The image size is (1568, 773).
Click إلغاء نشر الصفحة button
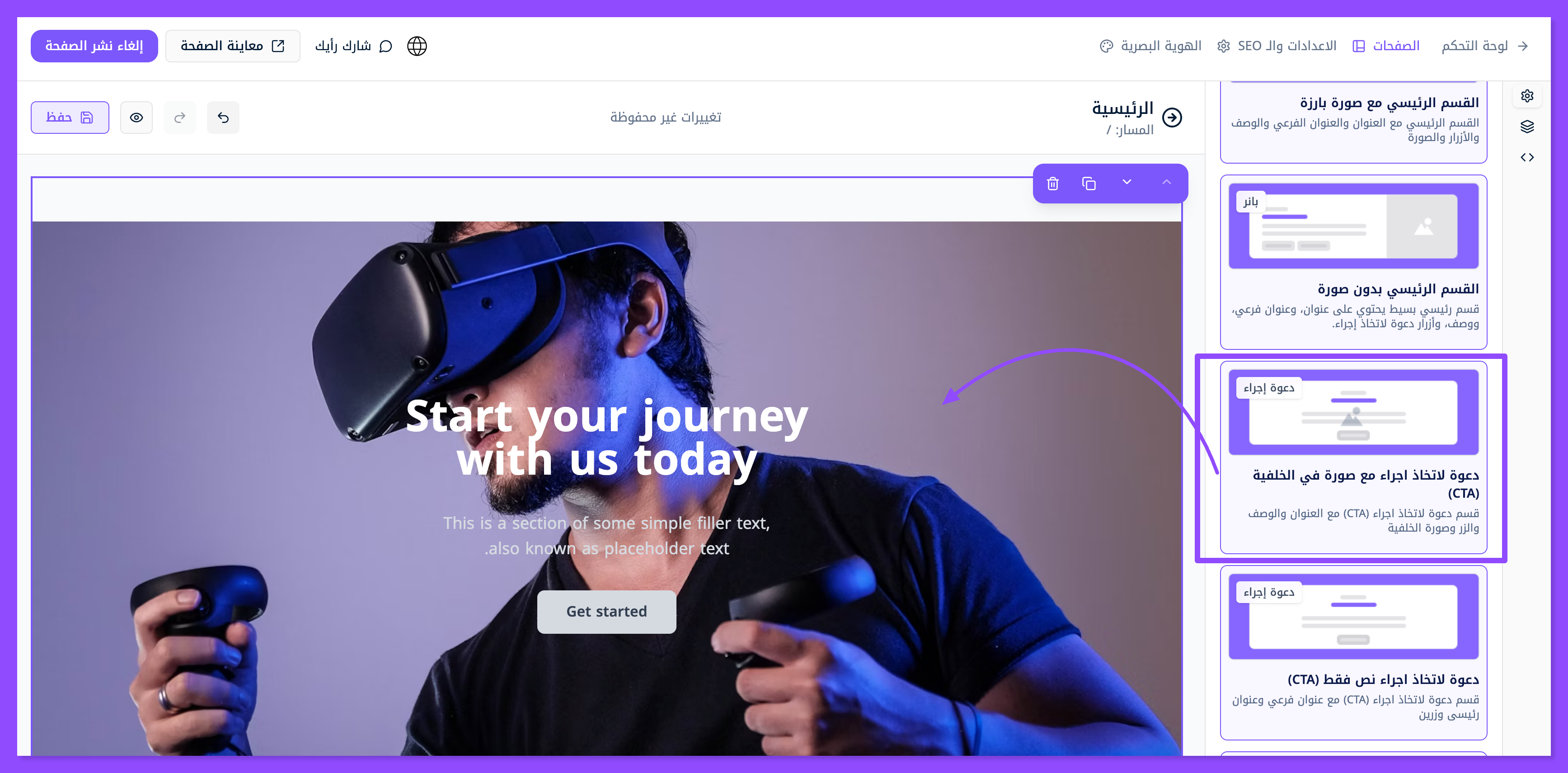[94, 46]
